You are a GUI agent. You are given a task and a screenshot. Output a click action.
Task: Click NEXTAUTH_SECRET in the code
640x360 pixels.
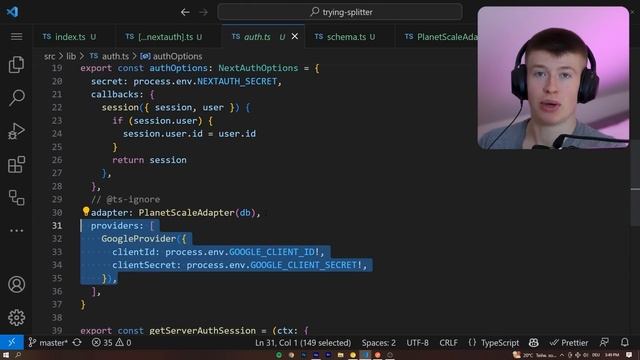click(237, 81)
